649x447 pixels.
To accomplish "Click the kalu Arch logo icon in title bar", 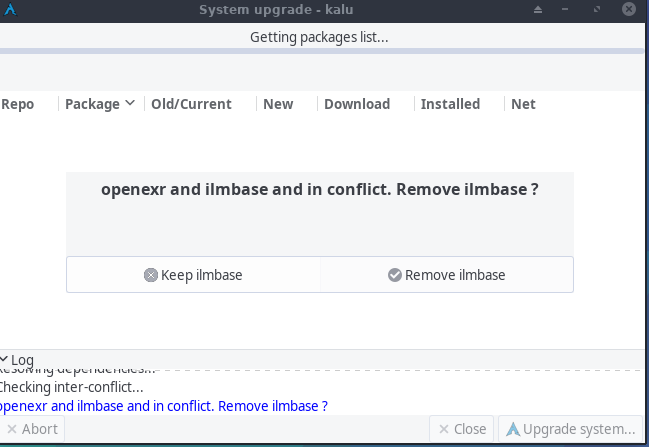I will 10,10.
